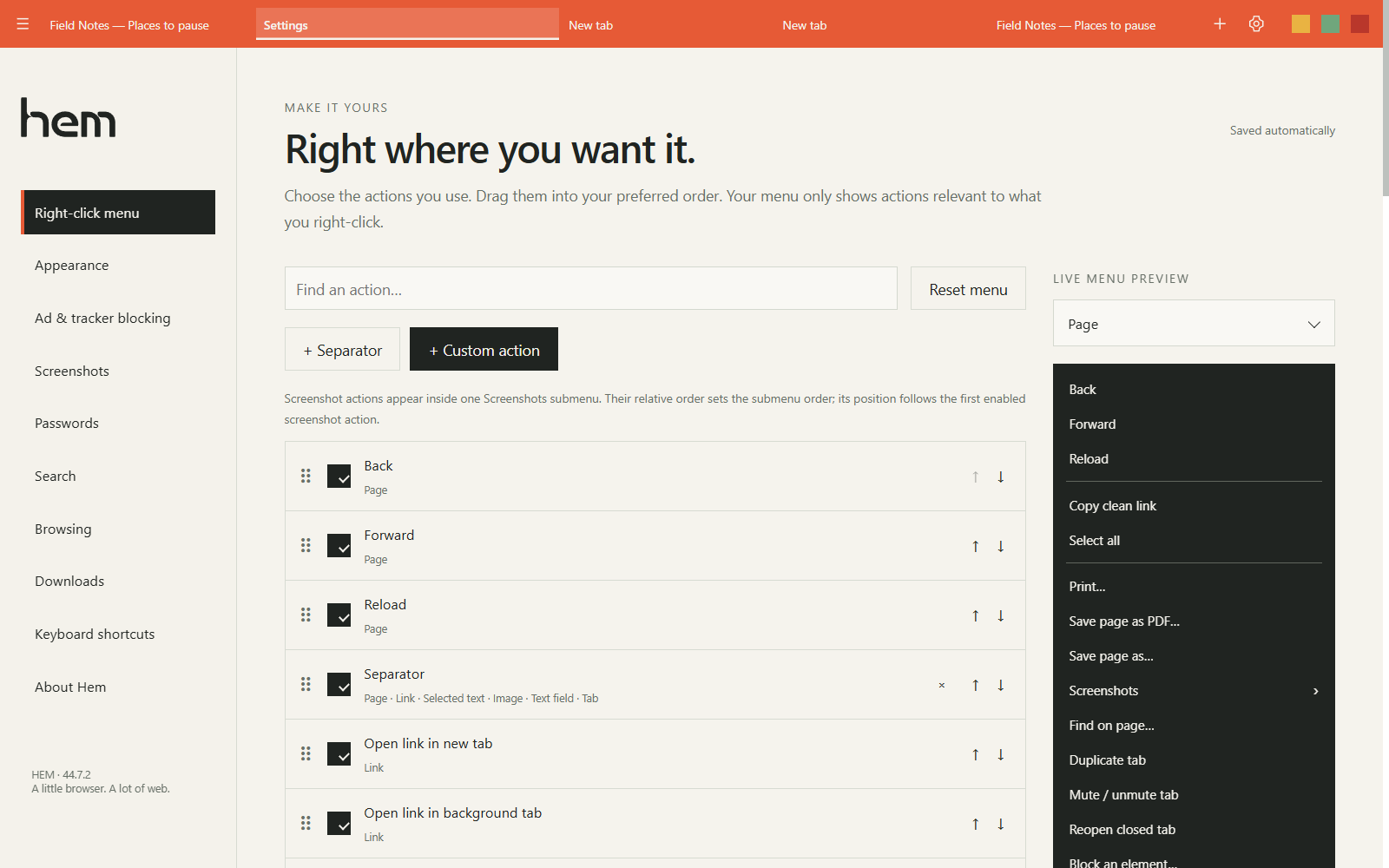The width and height of the screenshot is (1389, 868).
Task: Click the hem logo
Action: [68, 117]
